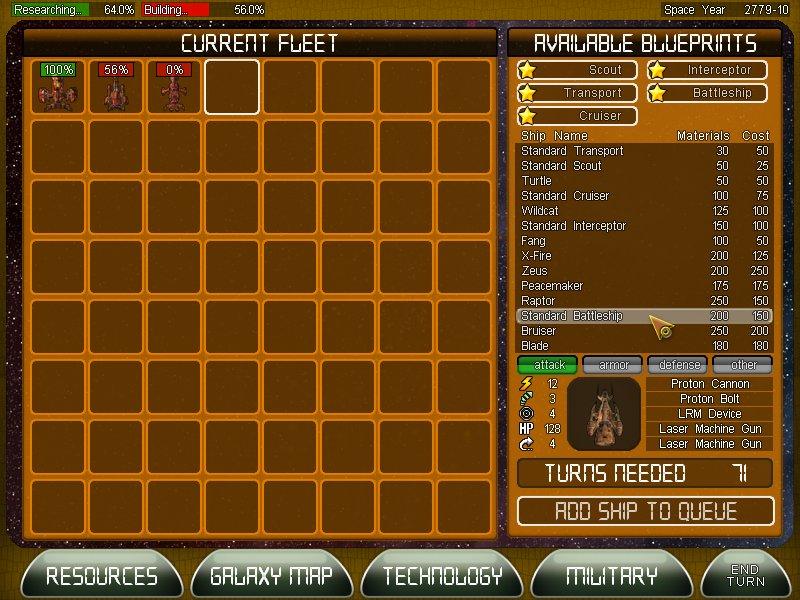Click the target-shaped stat icon
The image size is (800, 600).
tap(527, 414)
